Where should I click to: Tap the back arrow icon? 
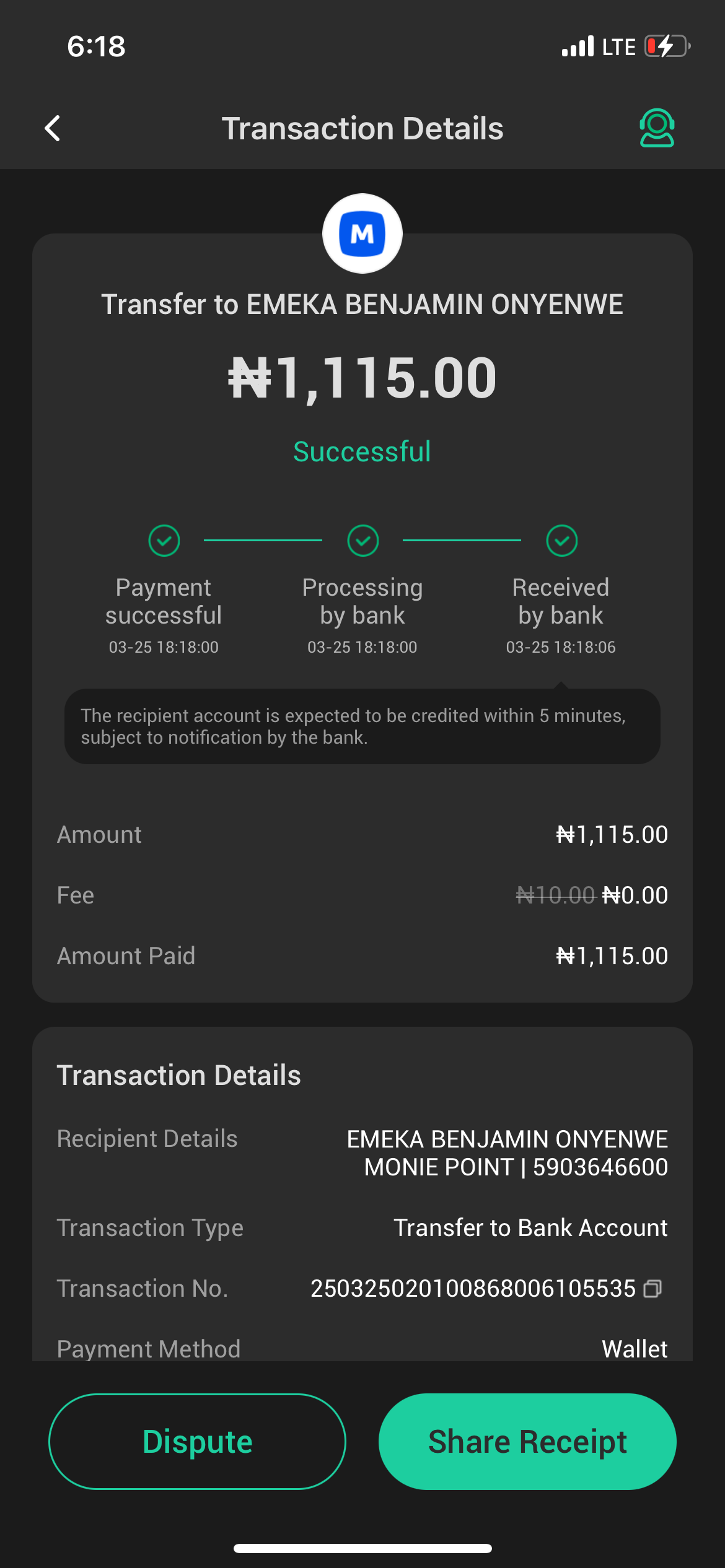(53, 129)
